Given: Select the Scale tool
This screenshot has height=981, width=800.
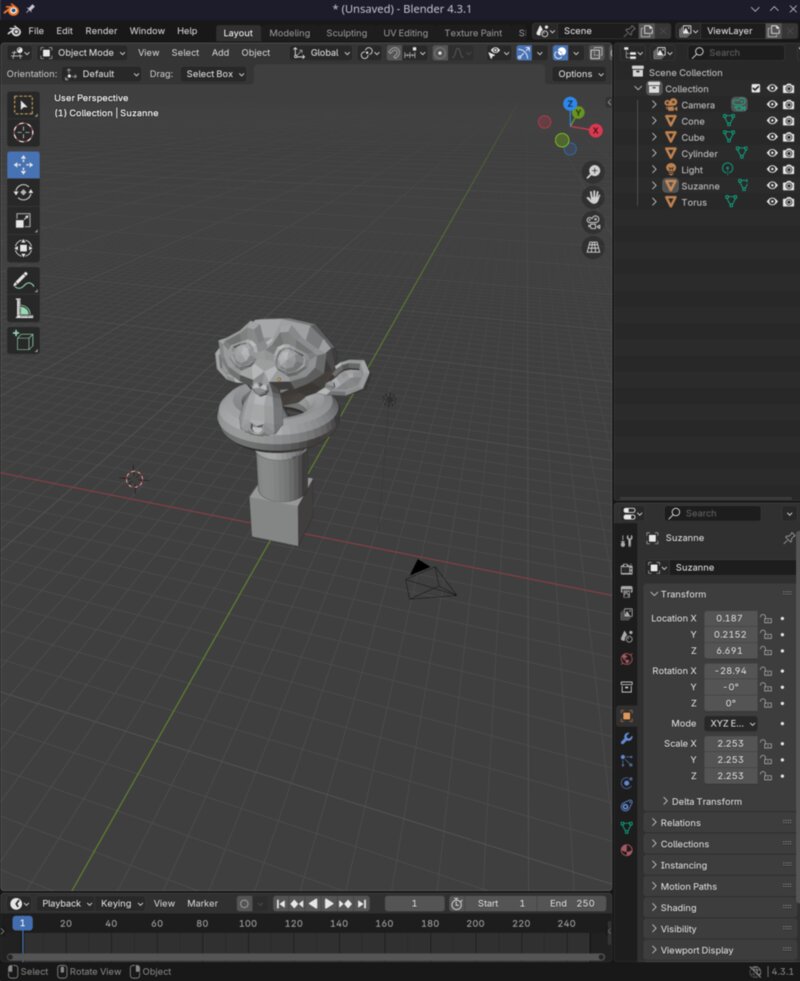Looking at the screenshot, I should (24, 220).
